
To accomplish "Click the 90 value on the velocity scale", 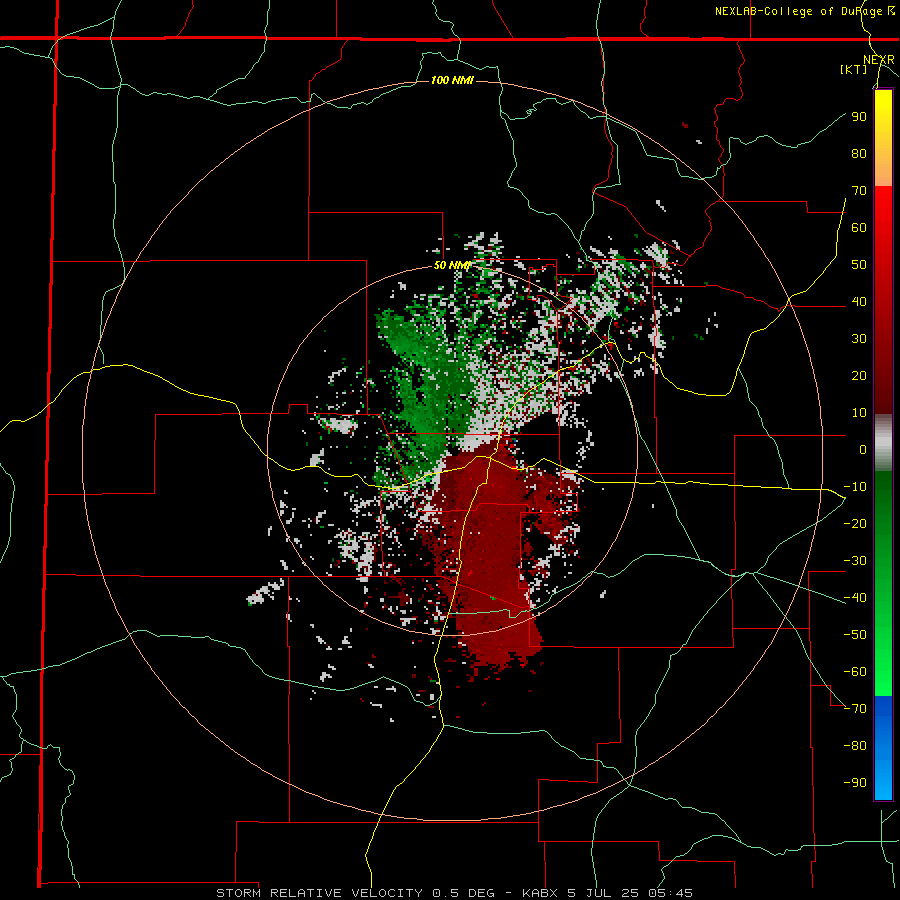I will (x=859, y=117).
